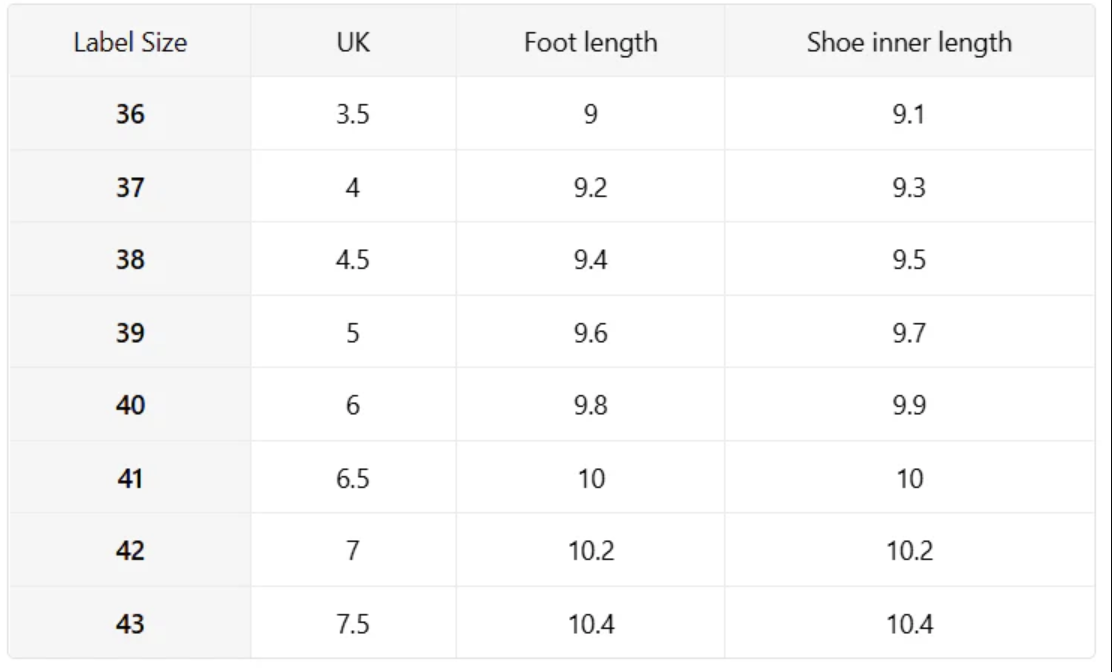
Task: Click the Label Size column header
Action: (x=130, y=43)
